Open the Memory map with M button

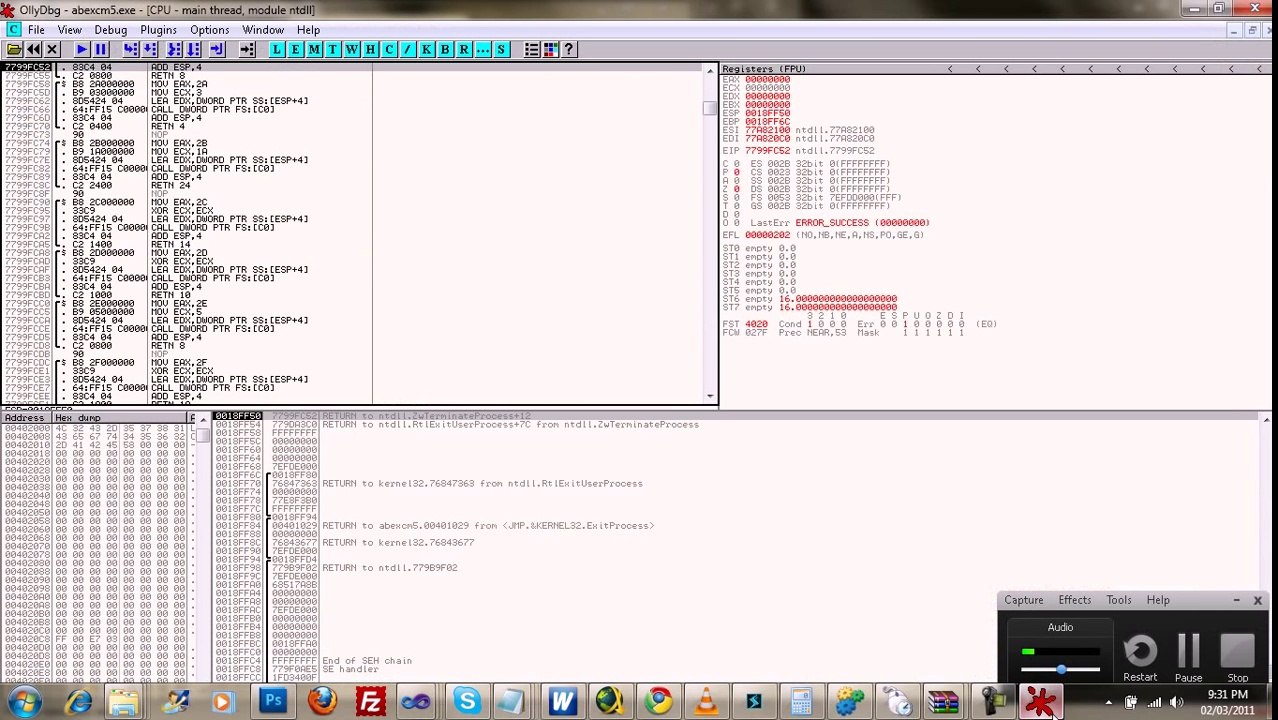(x=314, y=49)
